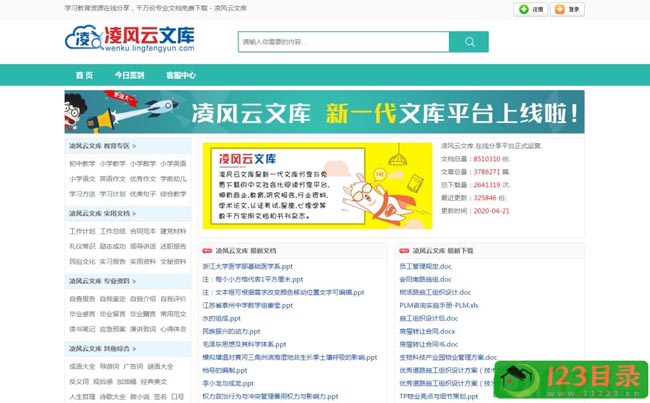Open the 诗歌大全 category link
The height and width of the screenshot is (403, 650).
[x=112, y=397]
